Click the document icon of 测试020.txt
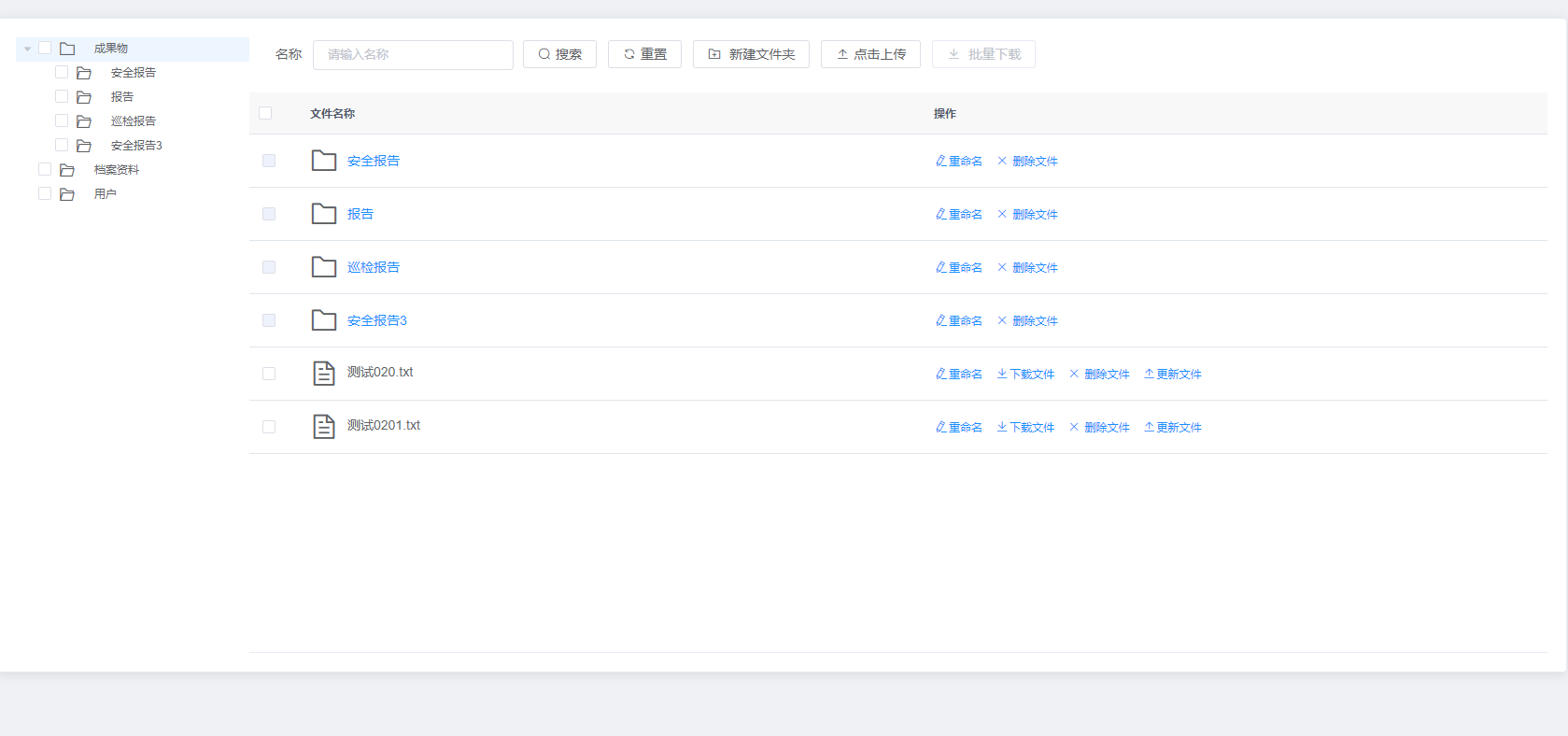 coord(324,374)
